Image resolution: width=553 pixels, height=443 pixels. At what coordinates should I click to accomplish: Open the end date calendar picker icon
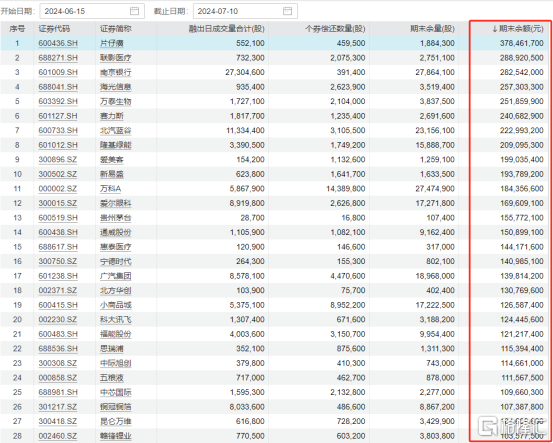coord(287,11)
